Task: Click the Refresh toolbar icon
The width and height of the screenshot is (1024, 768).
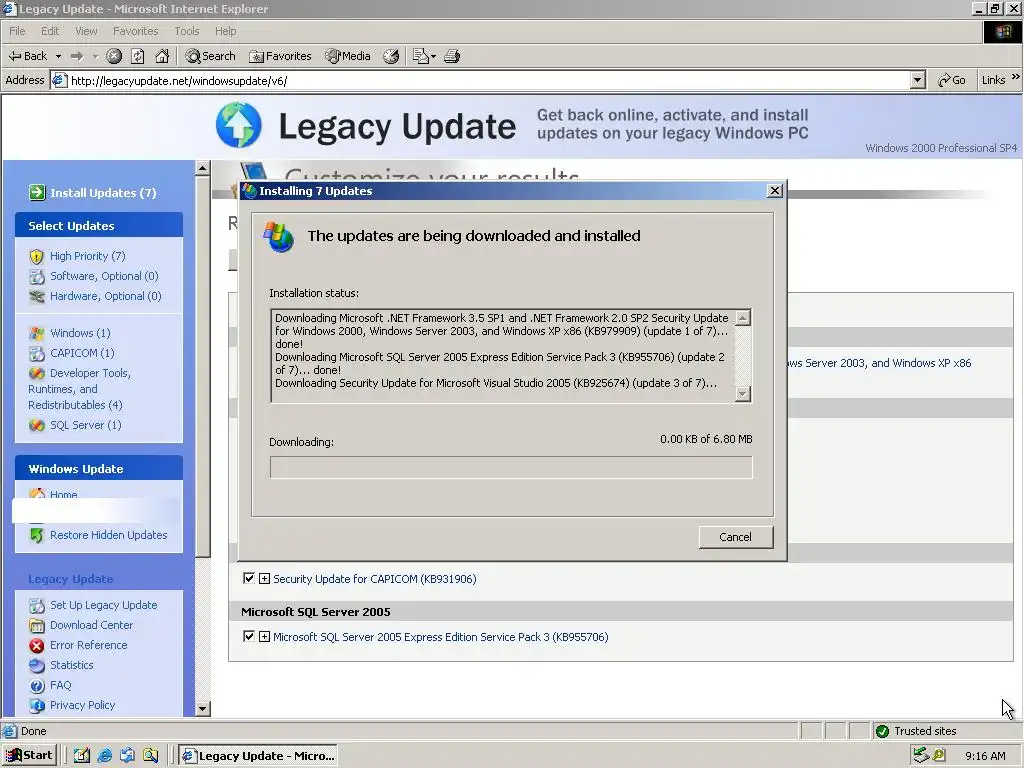Action: [x=138, y=56]
